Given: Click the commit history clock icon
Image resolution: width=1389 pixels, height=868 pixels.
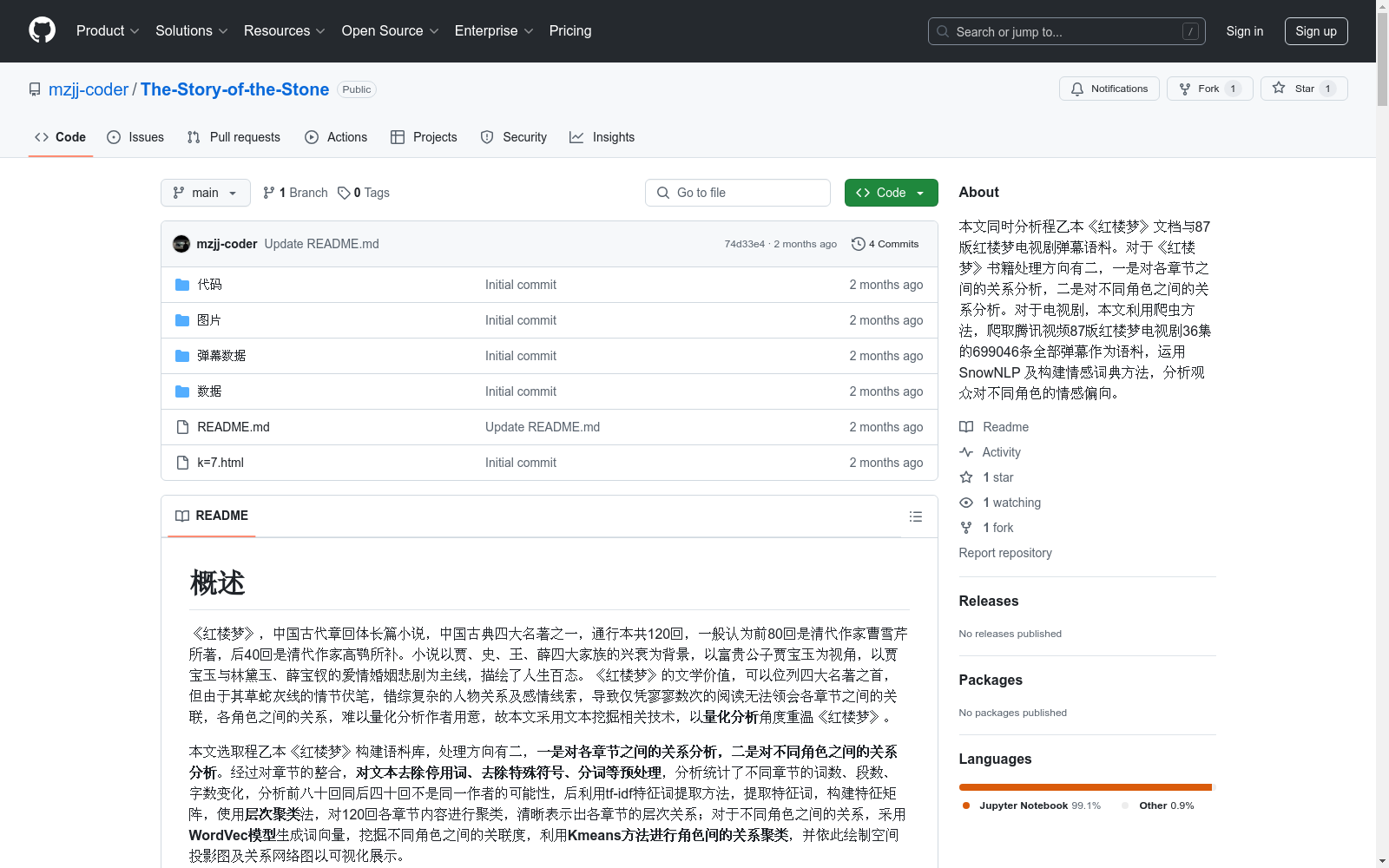Looking at the screenshot, I should [x=858, y=244].
